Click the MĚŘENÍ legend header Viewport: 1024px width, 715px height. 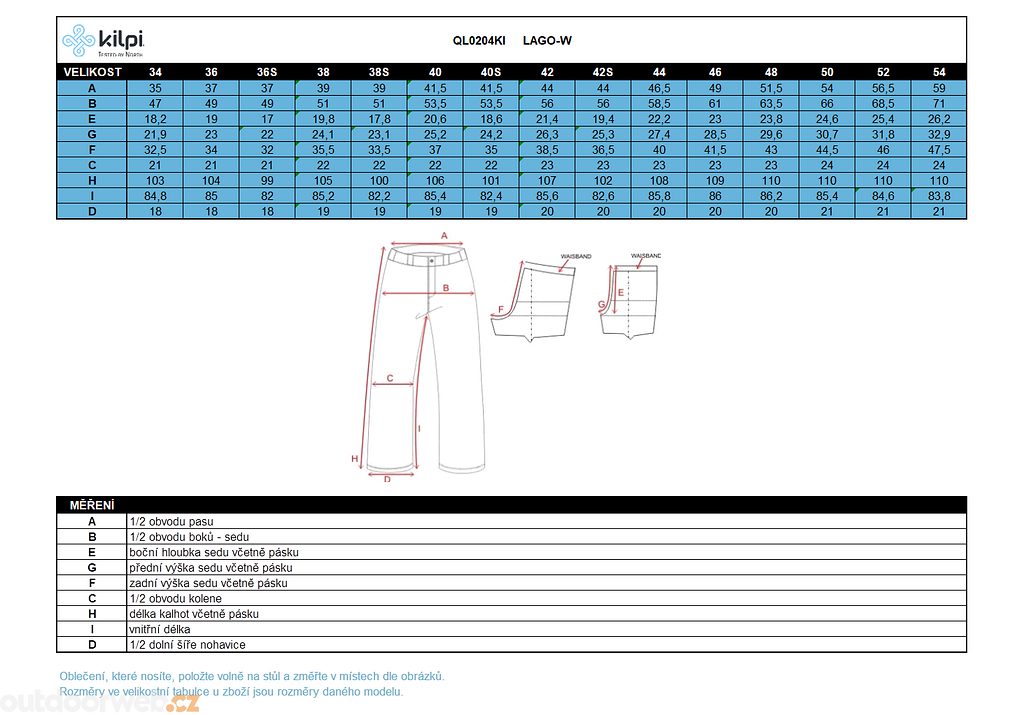point(92,505)
